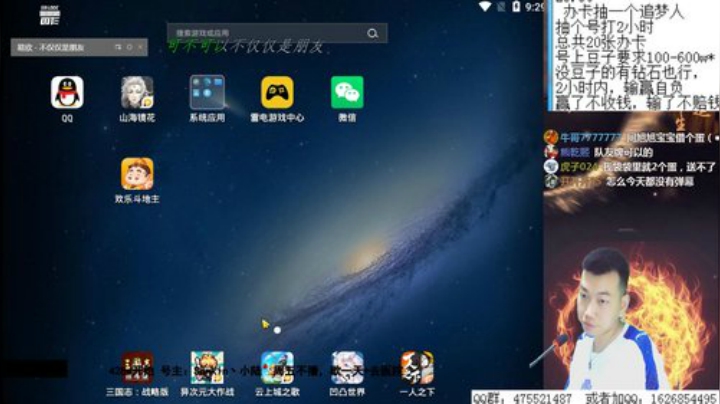Click the song title in music widget
The height and width of the screenshot is (404, 720).
(51, 47)
